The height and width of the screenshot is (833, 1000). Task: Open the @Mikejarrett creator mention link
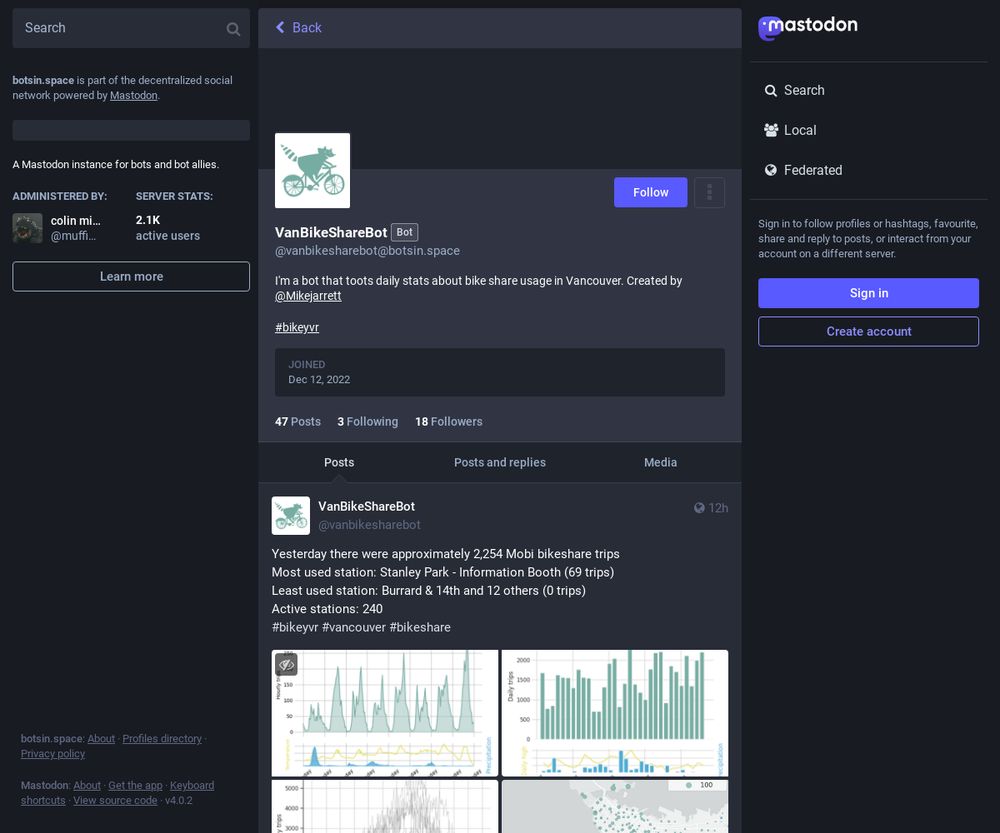308,296
